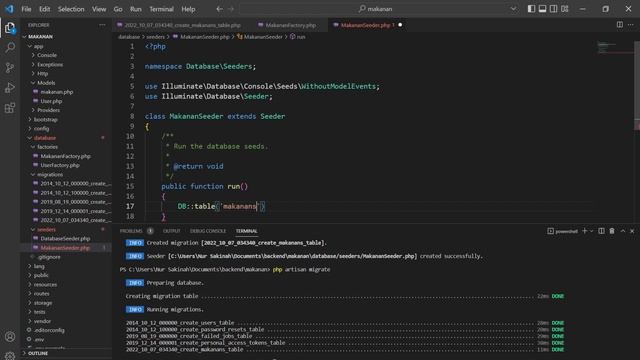Open the Extensions view
Viewport: 640px width, 360px height.
coord(10,108)
